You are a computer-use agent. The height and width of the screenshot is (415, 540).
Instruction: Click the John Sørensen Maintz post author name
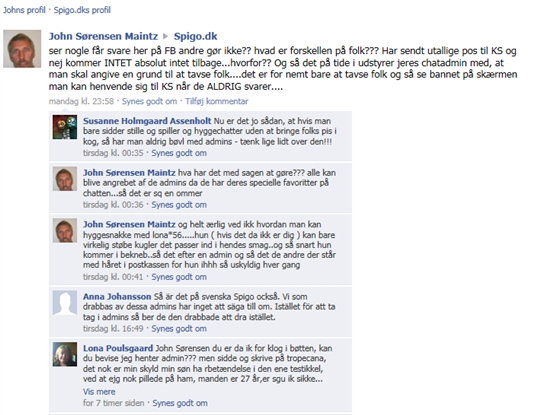pos(103,36)
